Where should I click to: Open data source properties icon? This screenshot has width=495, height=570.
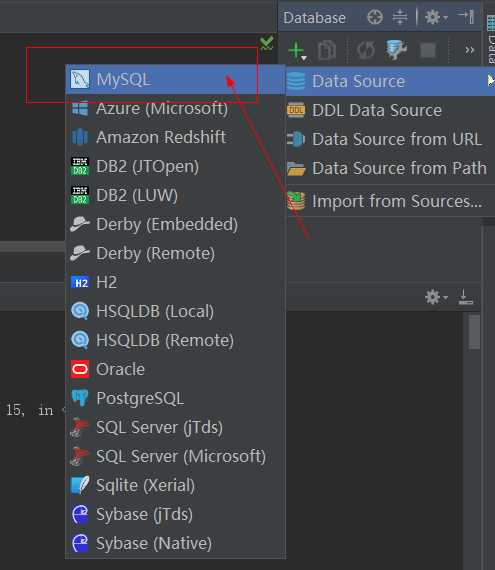click(396, 50)
